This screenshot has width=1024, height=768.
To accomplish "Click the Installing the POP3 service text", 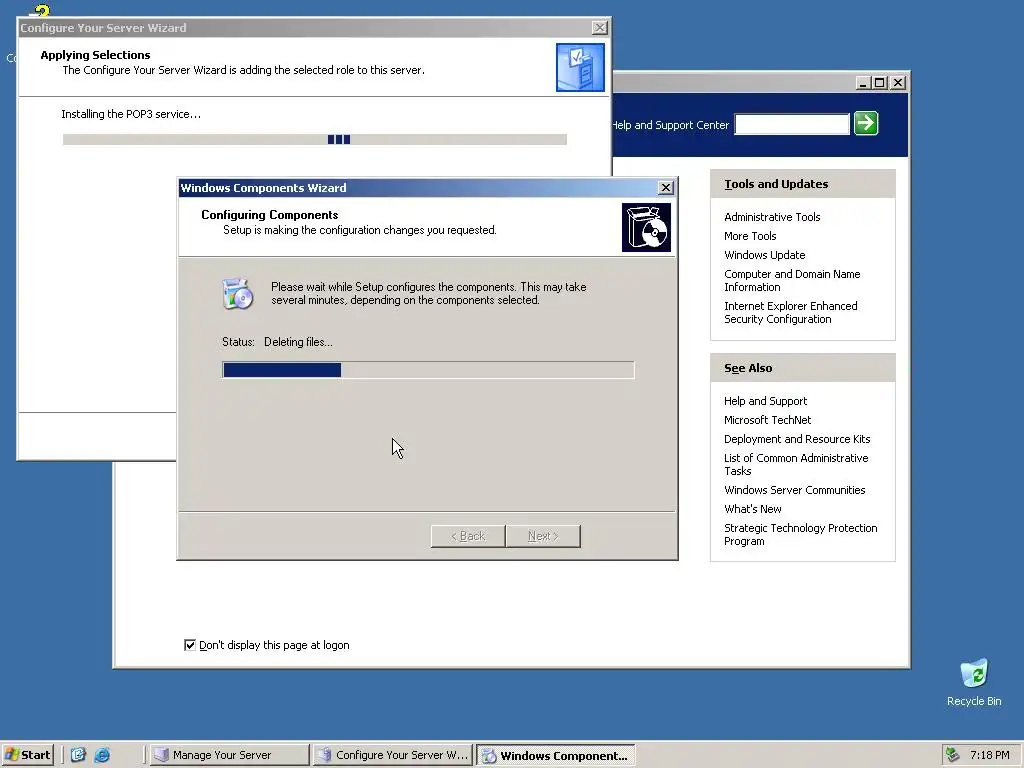I will pyautogui.click(x=131, y=114).
